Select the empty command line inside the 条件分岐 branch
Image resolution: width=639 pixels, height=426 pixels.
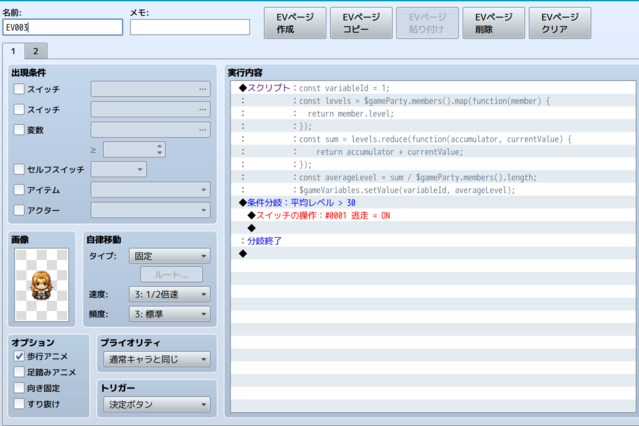pos(433,228)
